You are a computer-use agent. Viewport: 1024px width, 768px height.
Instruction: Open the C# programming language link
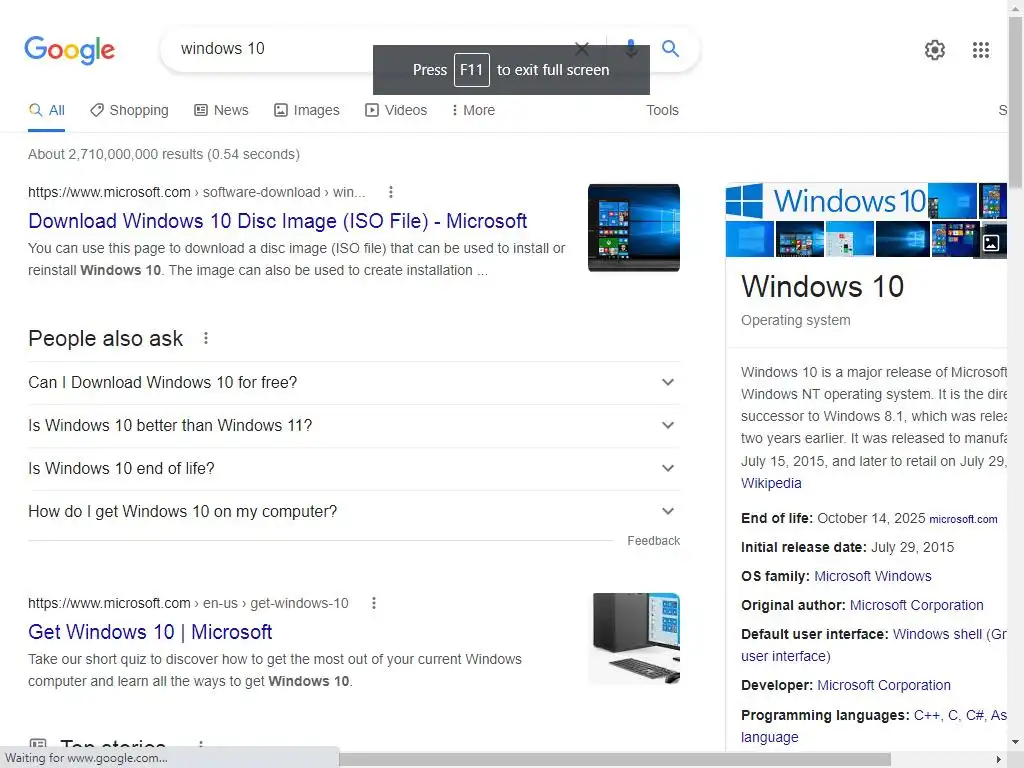pos(974,715)
